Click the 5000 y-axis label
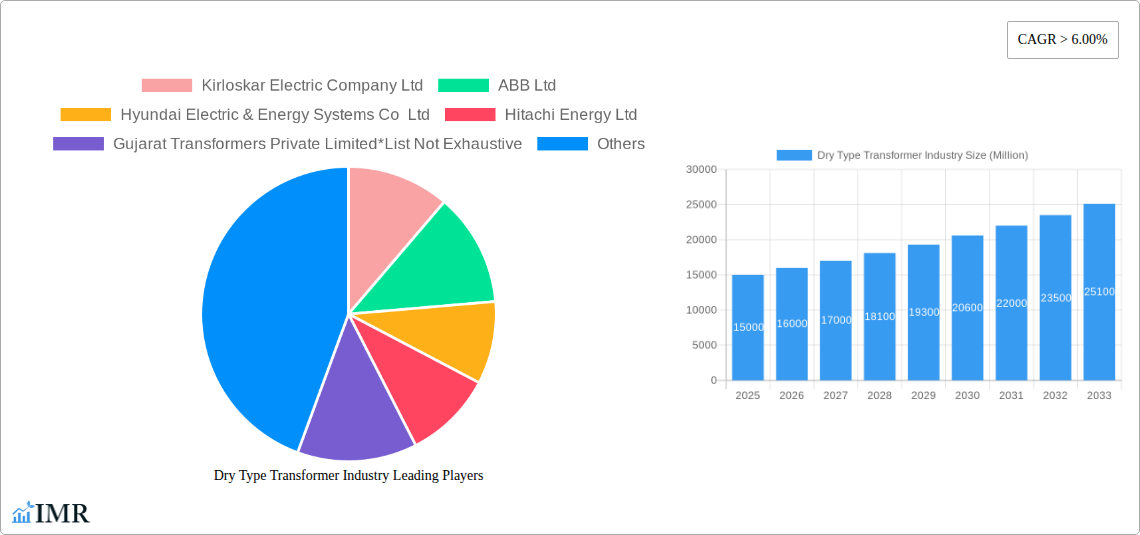The width and height of the screenshot is (1140, 535). coord(705,345)
